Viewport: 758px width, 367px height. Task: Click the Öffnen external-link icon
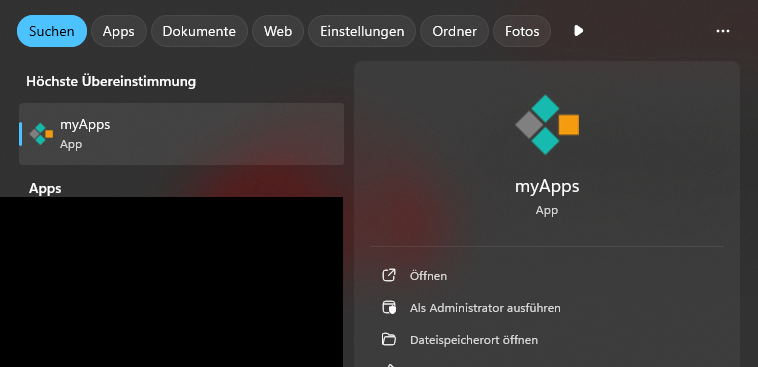click(389, 276)
